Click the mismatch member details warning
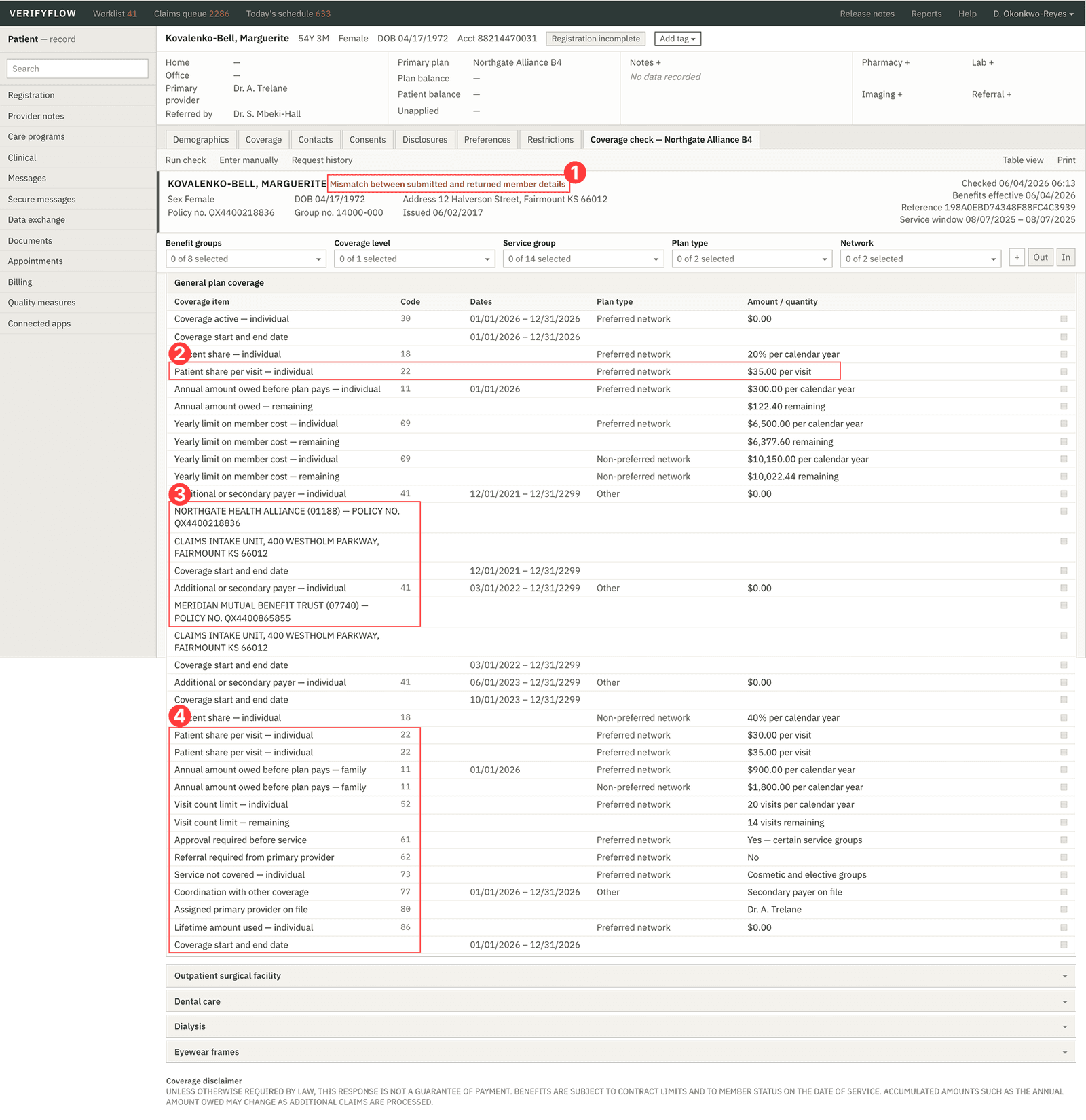The width and height of the screenshot is (1086, 1120). coord(447,184)
